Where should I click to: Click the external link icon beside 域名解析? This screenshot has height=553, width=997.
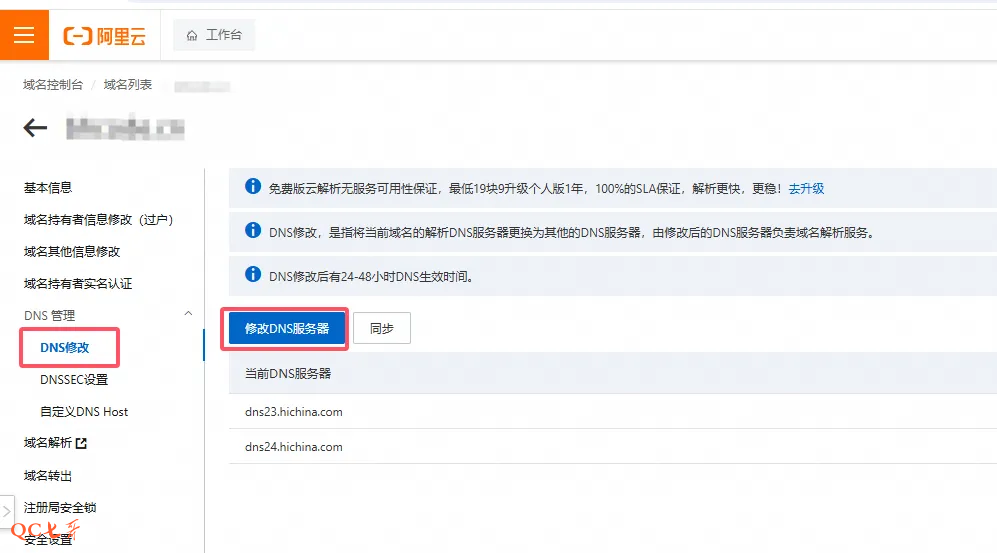[81, 443]
